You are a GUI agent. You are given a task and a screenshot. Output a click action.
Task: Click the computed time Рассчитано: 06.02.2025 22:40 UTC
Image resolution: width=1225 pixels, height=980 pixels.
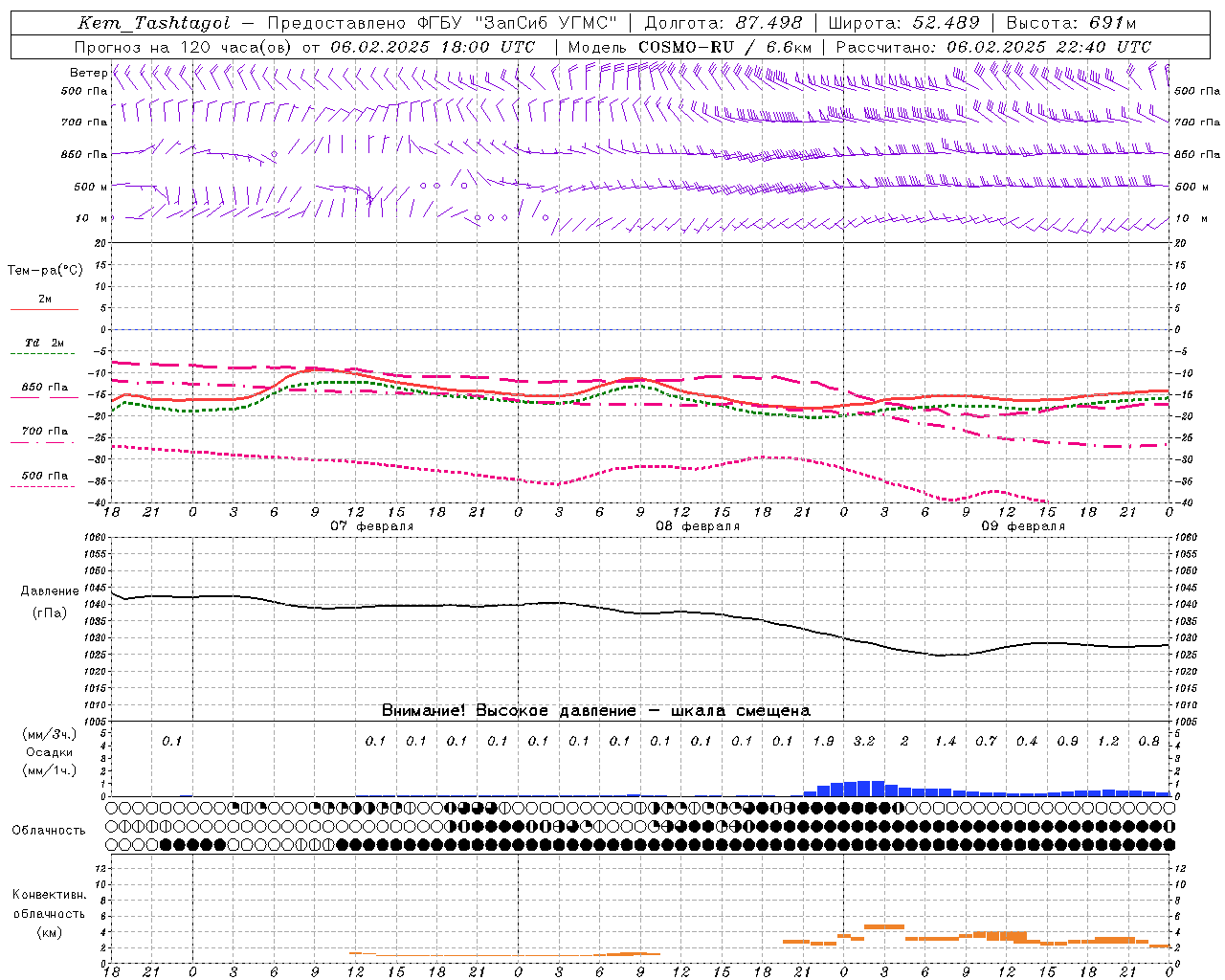click(x=993, y=47)
